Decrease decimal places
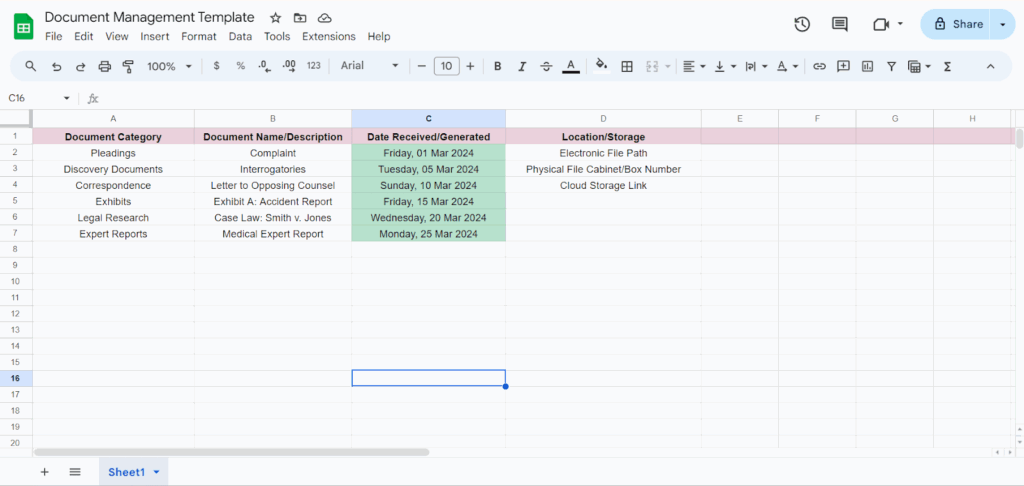 point(264,66)
